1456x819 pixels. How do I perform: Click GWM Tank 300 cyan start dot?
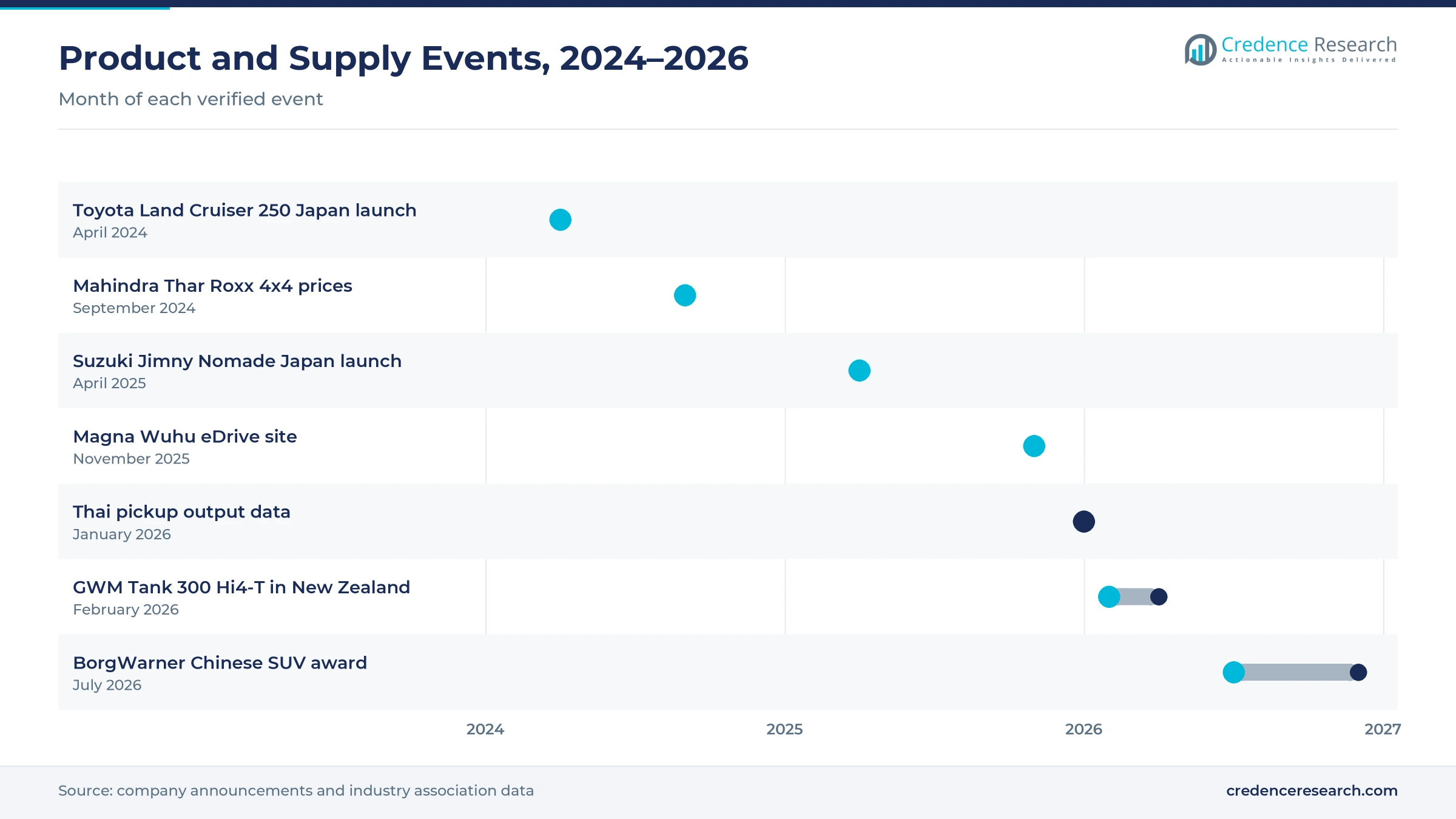point(1109,597)
